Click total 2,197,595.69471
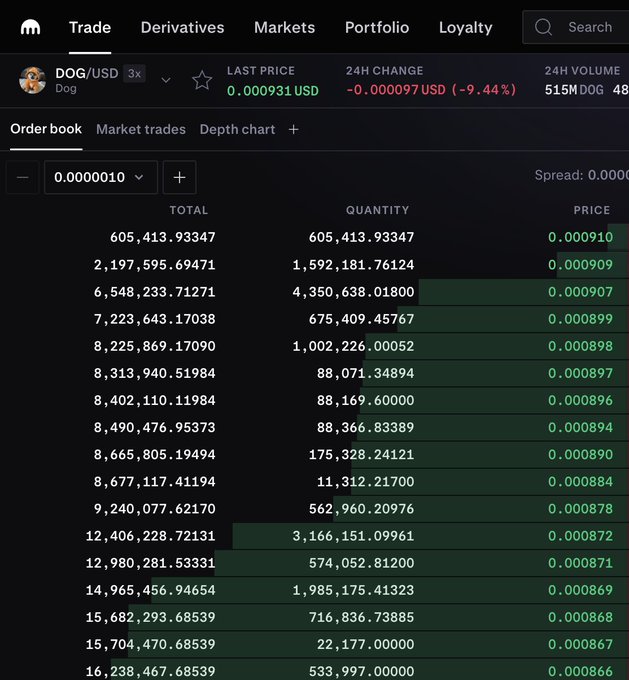 (x=154, y=265)
